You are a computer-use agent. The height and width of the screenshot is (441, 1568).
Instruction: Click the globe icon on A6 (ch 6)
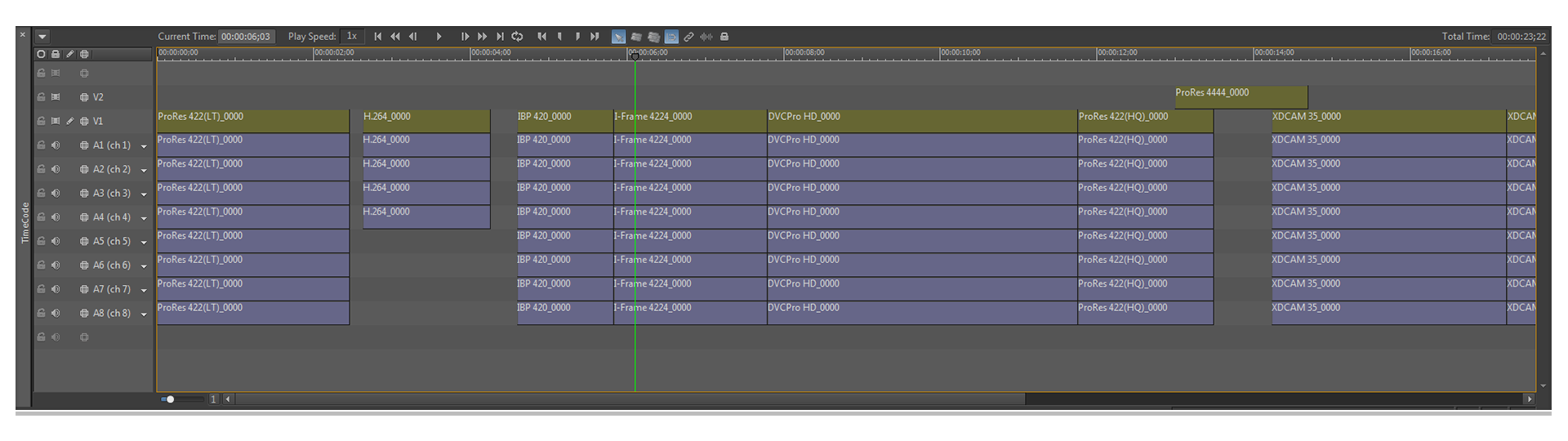pos(84,265)
